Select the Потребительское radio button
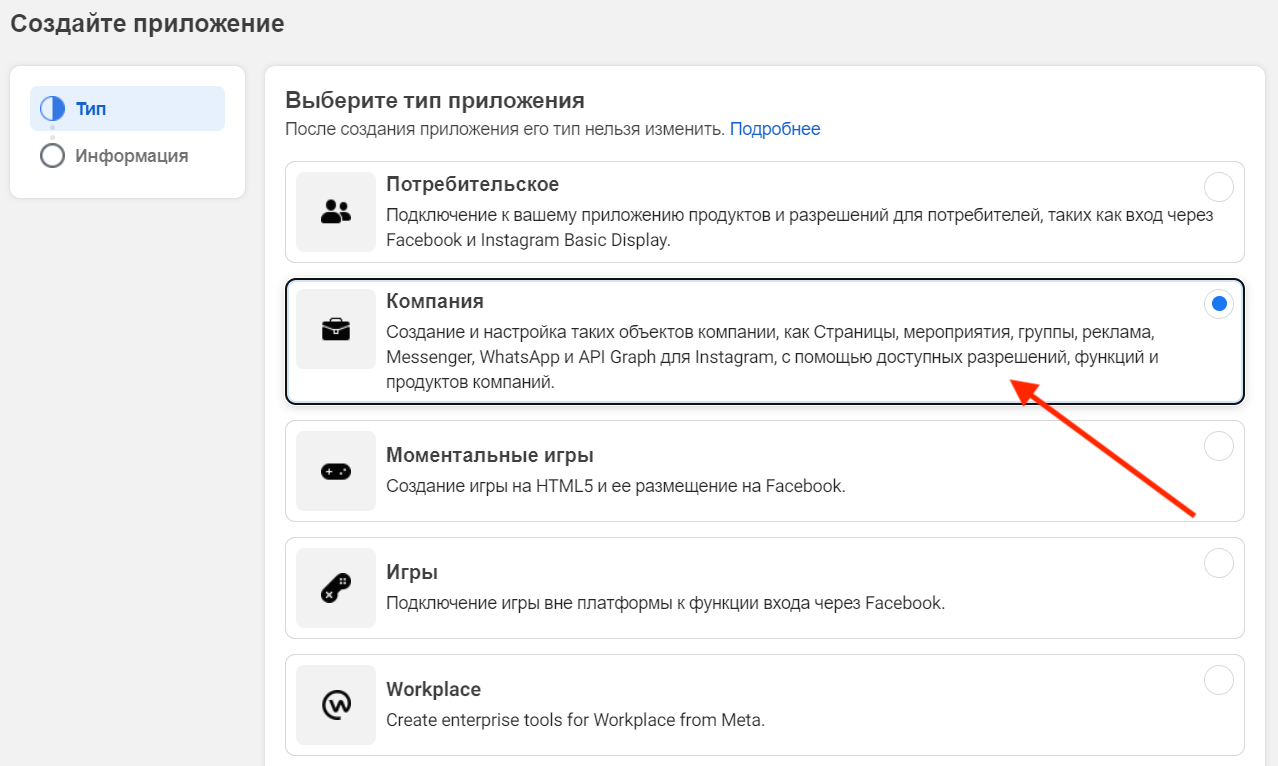Screen dimensions: 1278x766 click(1218, 187)
